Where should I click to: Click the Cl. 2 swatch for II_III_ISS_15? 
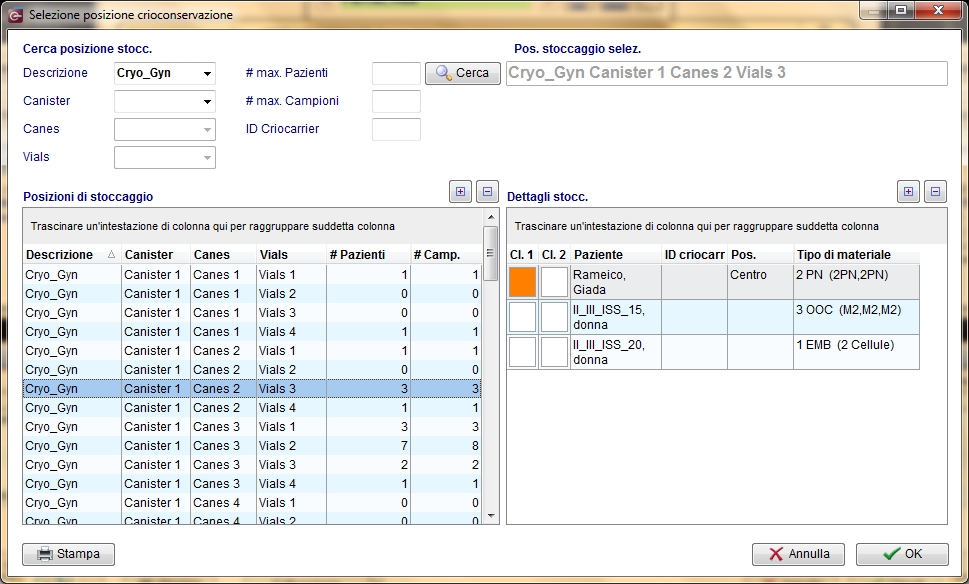click(554, 317)
